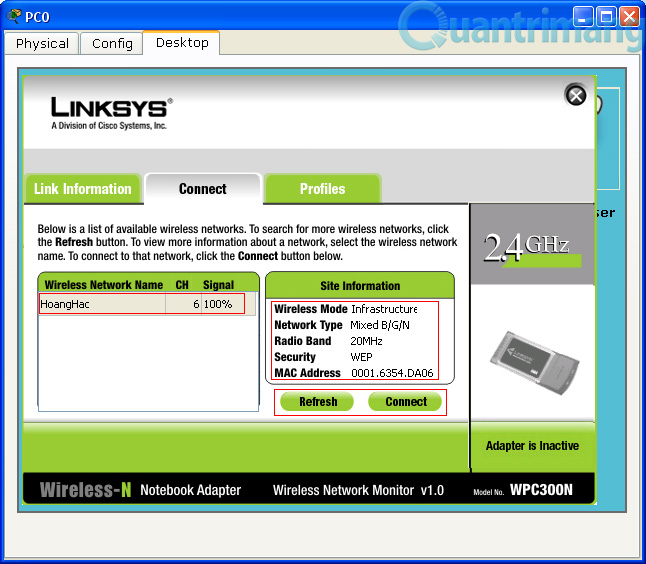Select the Connect tab in Linksys utility
The image size is (646, 564).
[203, 189]
